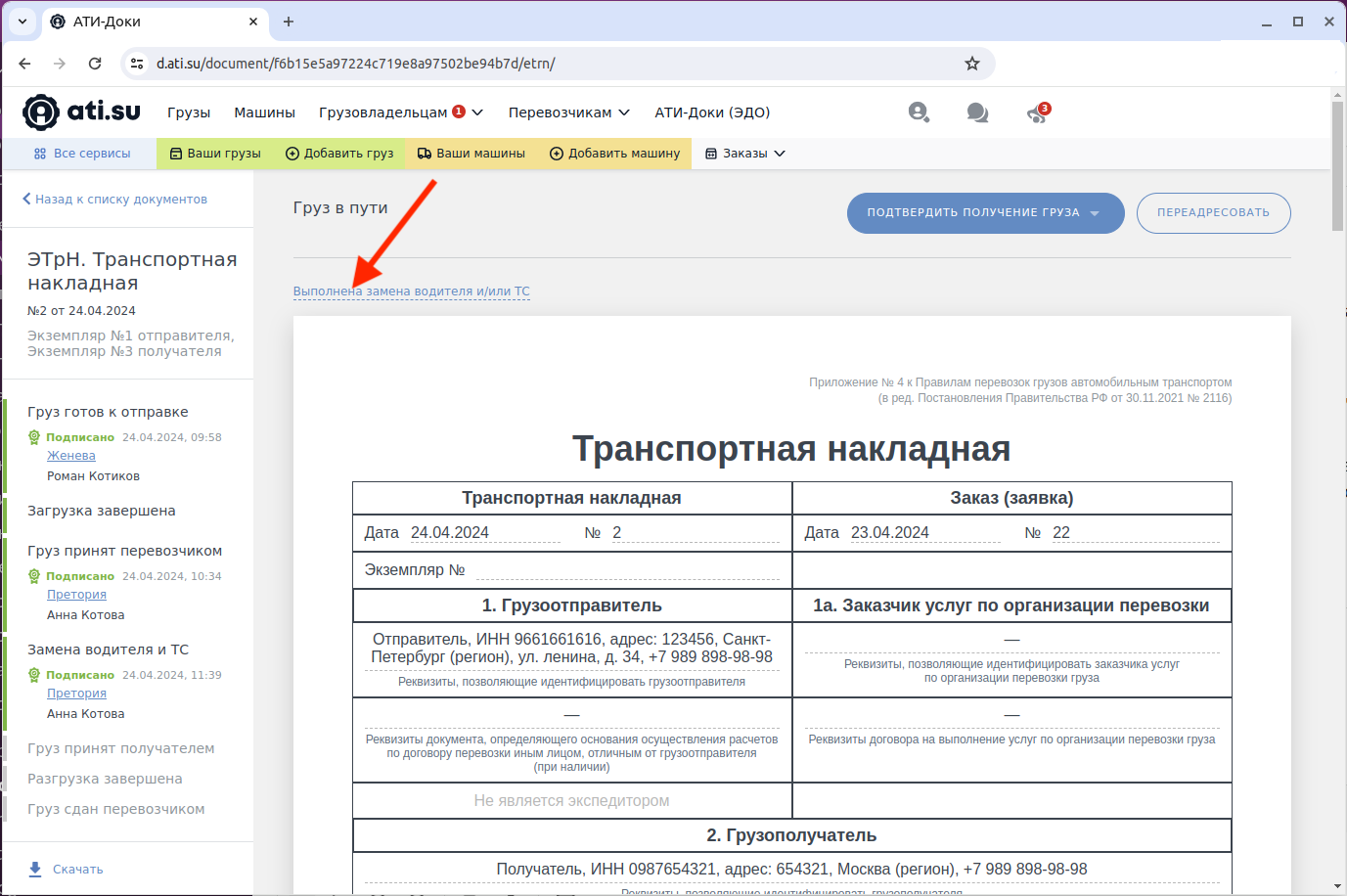Click the download icon beside Скачать
Viewport: 1347px width, 896px height.
click(35, 869)
